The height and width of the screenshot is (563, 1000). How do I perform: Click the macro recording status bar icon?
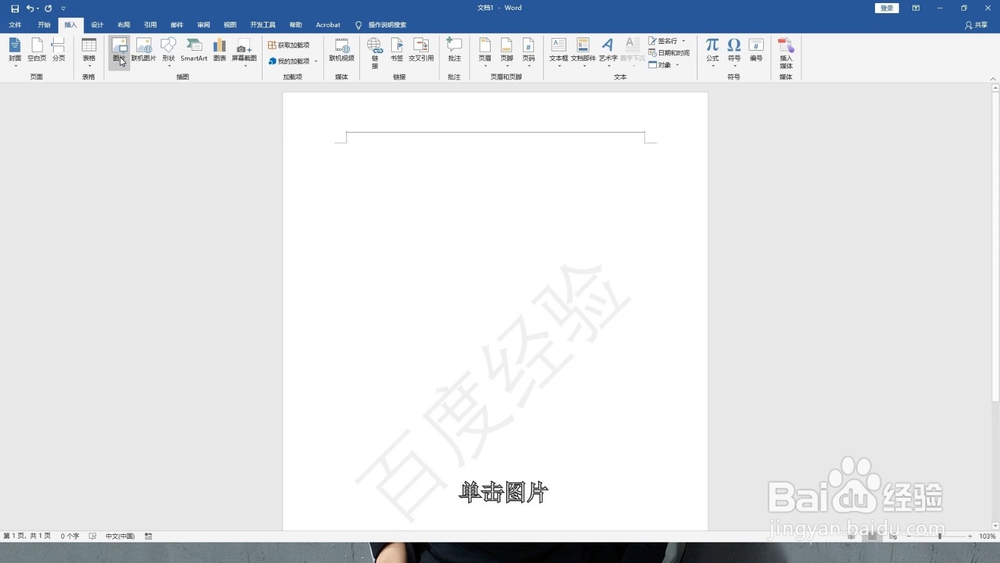(149, 536)
